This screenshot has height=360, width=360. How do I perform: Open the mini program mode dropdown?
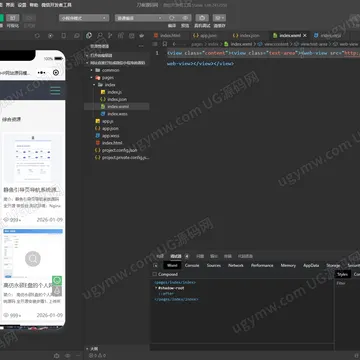tap(84, 18)
